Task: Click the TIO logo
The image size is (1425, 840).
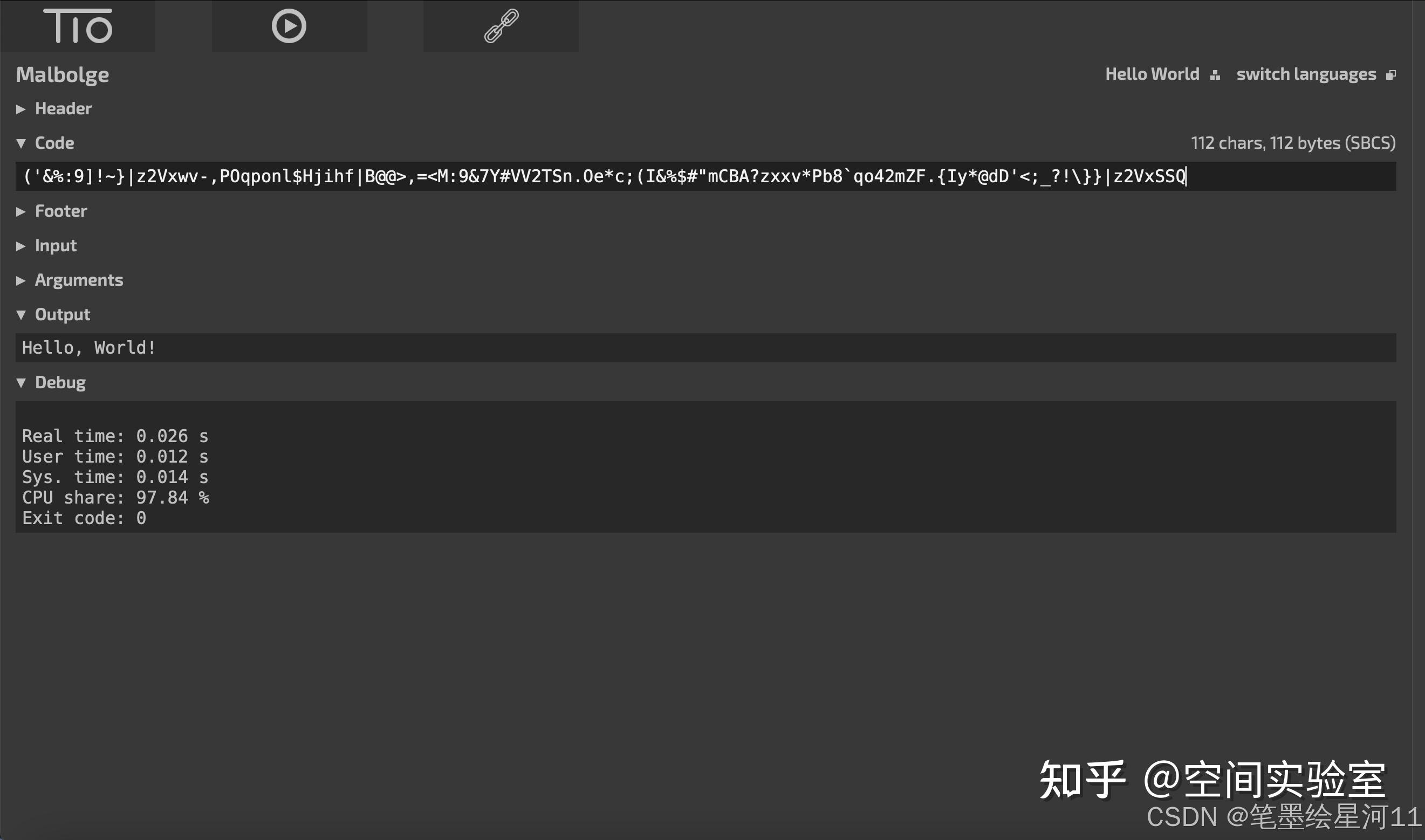Action: point(78,26)
